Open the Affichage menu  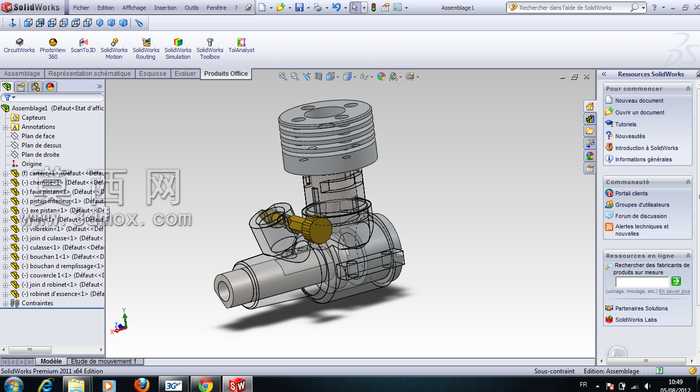(x=134, y=8)
